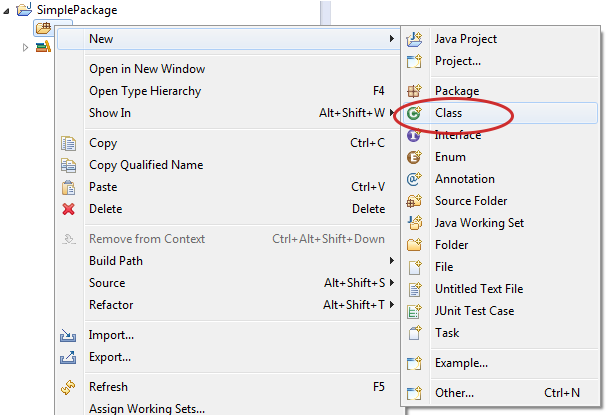608x415 pixels.
Task: Click the Interface label in submenu
Action: point(458,135)
